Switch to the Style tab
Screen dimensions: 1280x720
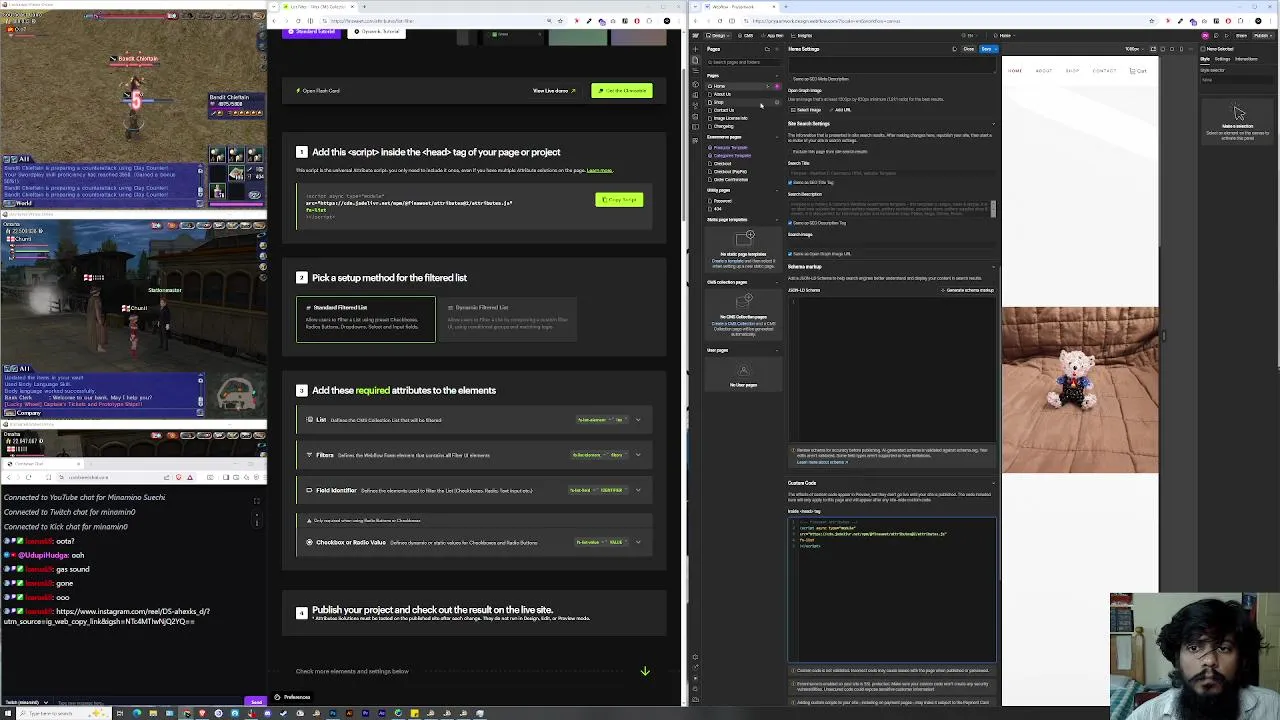pos(1205,59)
